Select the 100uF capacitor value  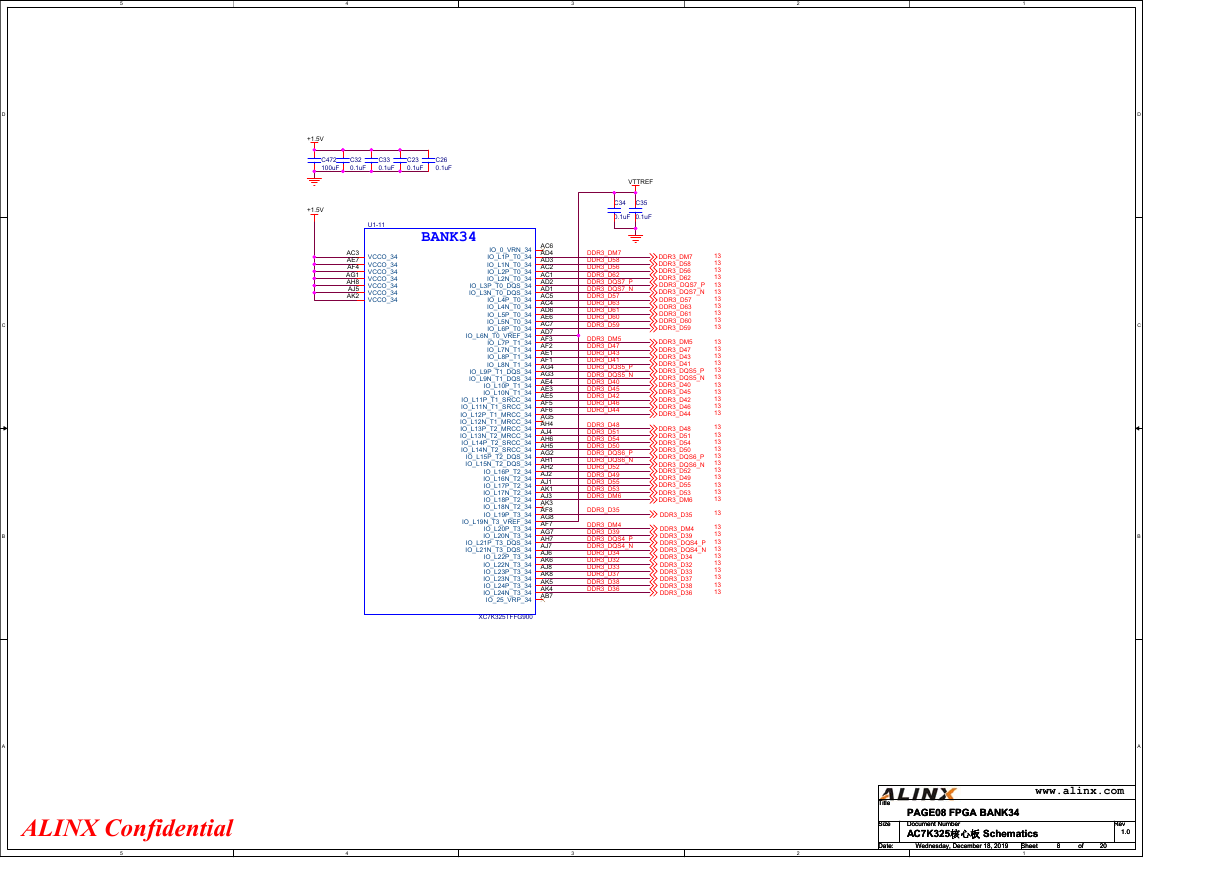pyautogui.click(x=330, y=168)
